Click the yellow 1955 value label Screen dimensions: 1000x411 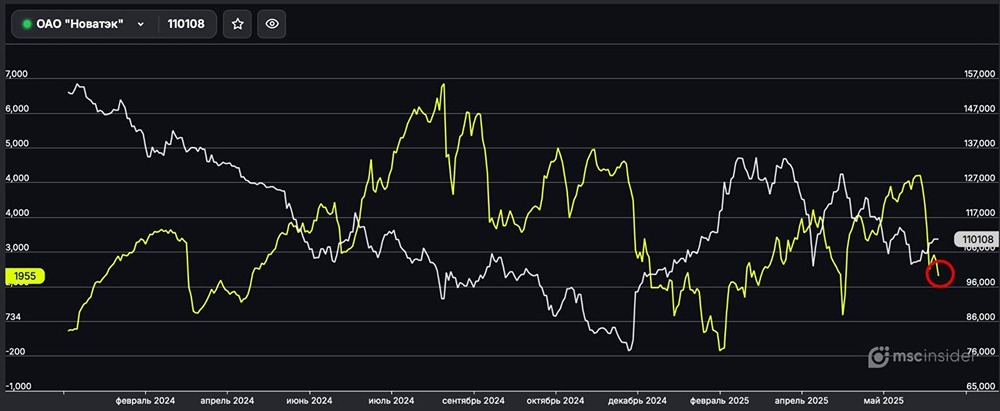[26, 276]
